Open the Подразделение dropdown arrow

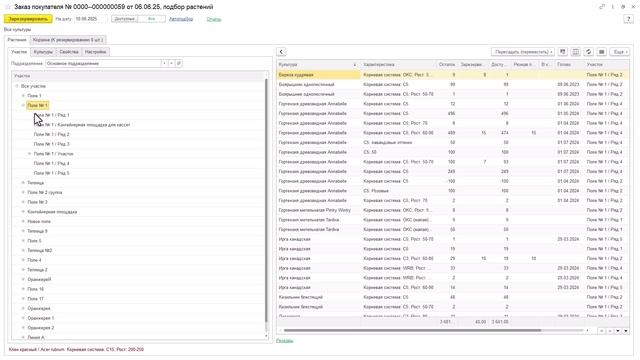point(164,64)
